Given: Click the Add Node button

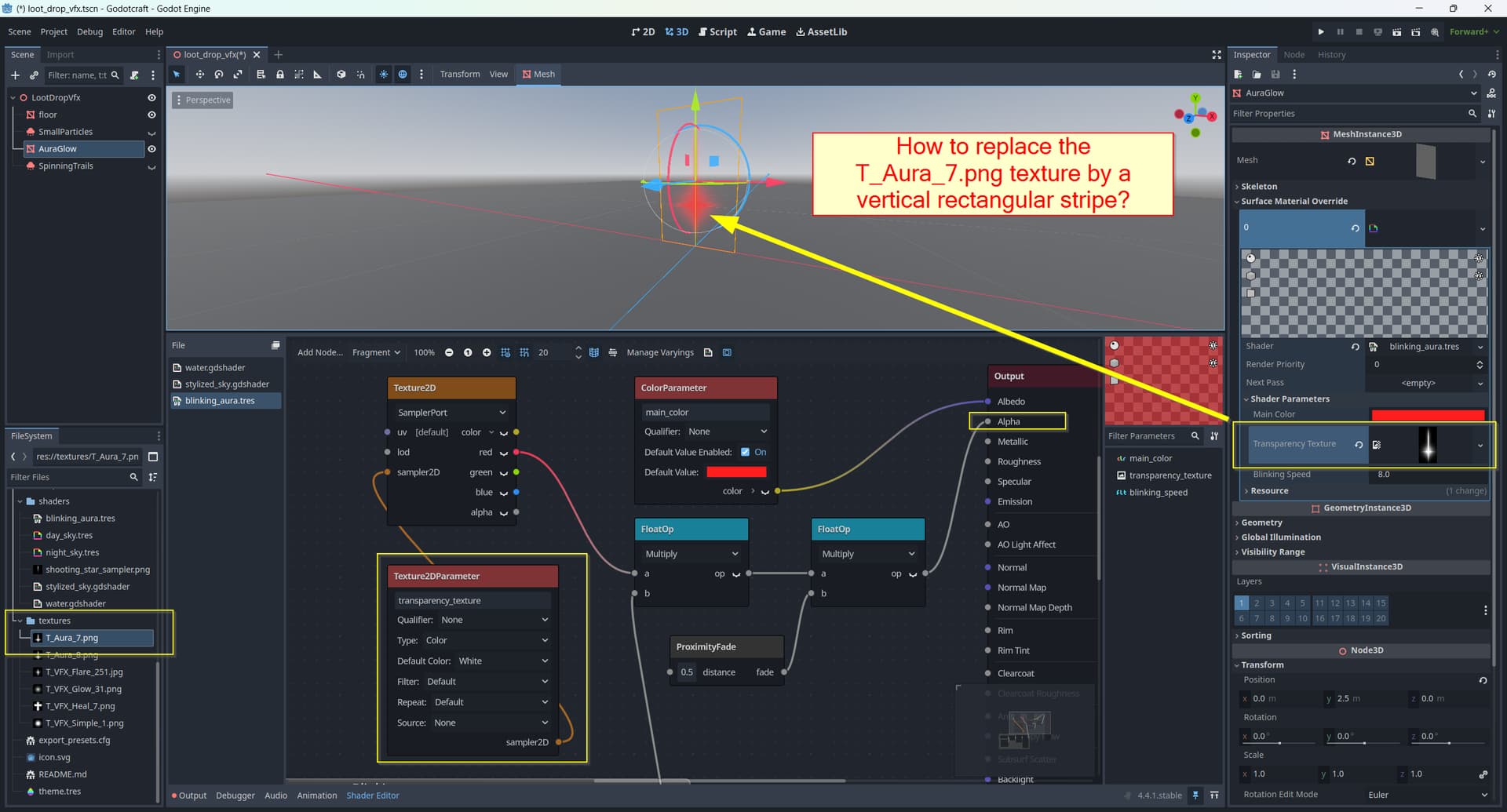Looking at the screenshot, I should (319, 353).
